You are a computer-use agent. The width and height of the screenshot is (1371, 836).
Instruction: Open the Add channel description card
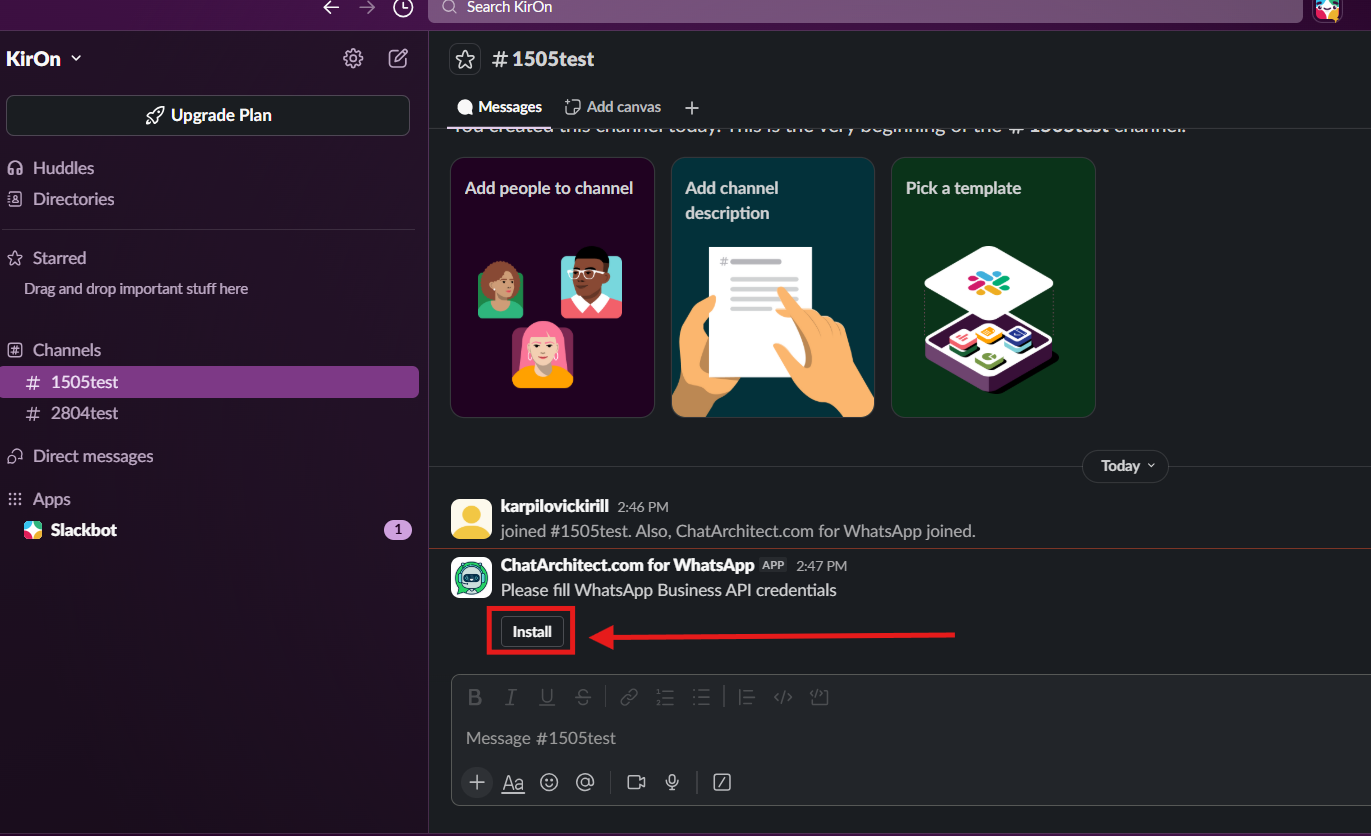pyautogui.click(x=773, y=287)
